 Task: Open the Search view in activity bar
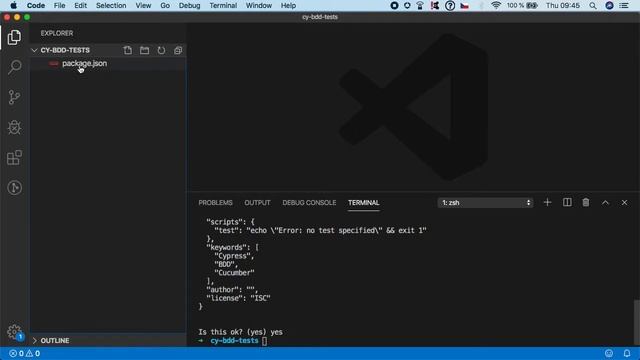(x=14, y=67)
